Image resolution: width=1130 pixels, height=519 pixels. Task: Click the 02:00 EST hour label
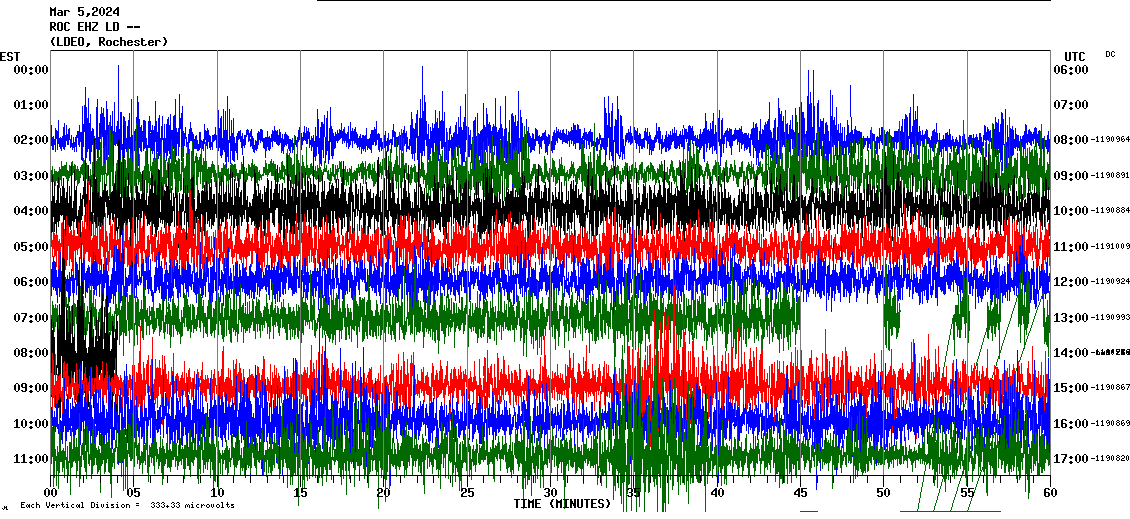click(30, 140)
